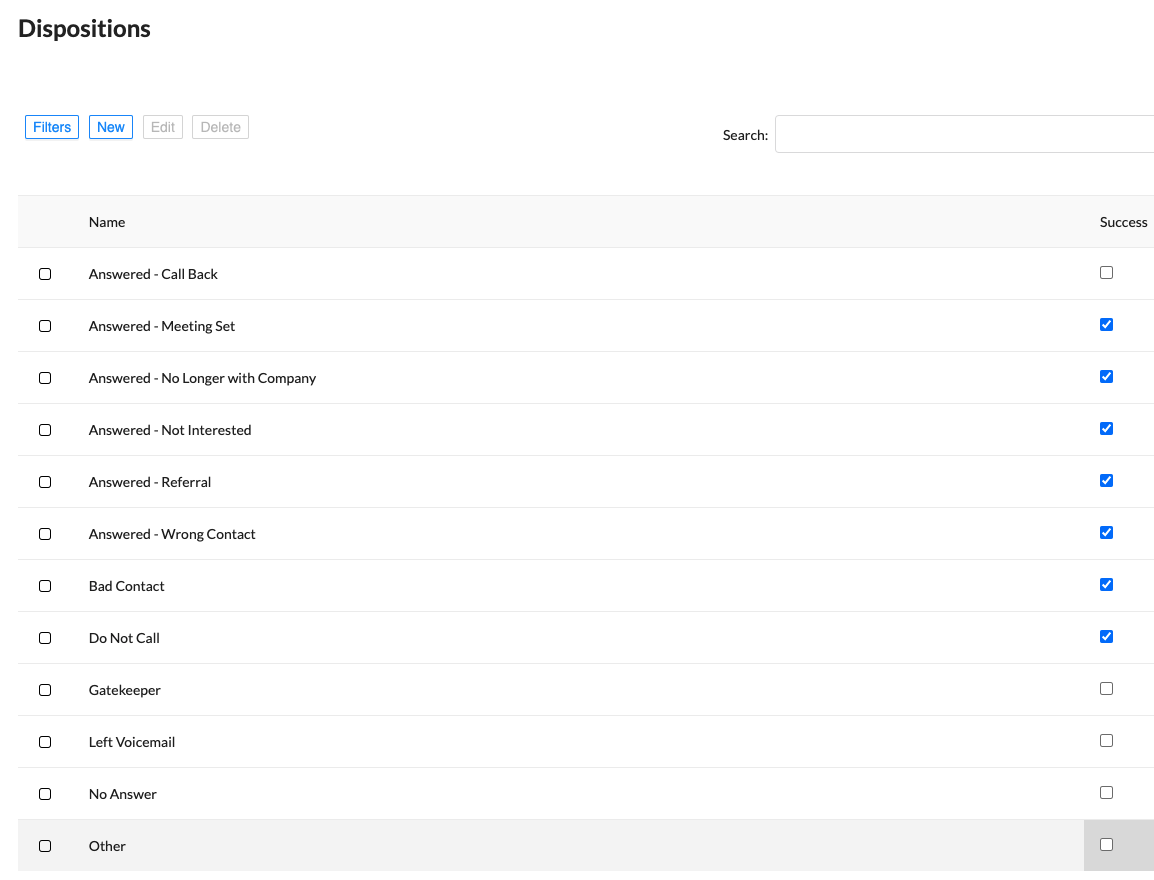Screen dimensions: 1154x880
Task: Uncheck Success for Answered - Not Interested
Action: coord(1106,428)
